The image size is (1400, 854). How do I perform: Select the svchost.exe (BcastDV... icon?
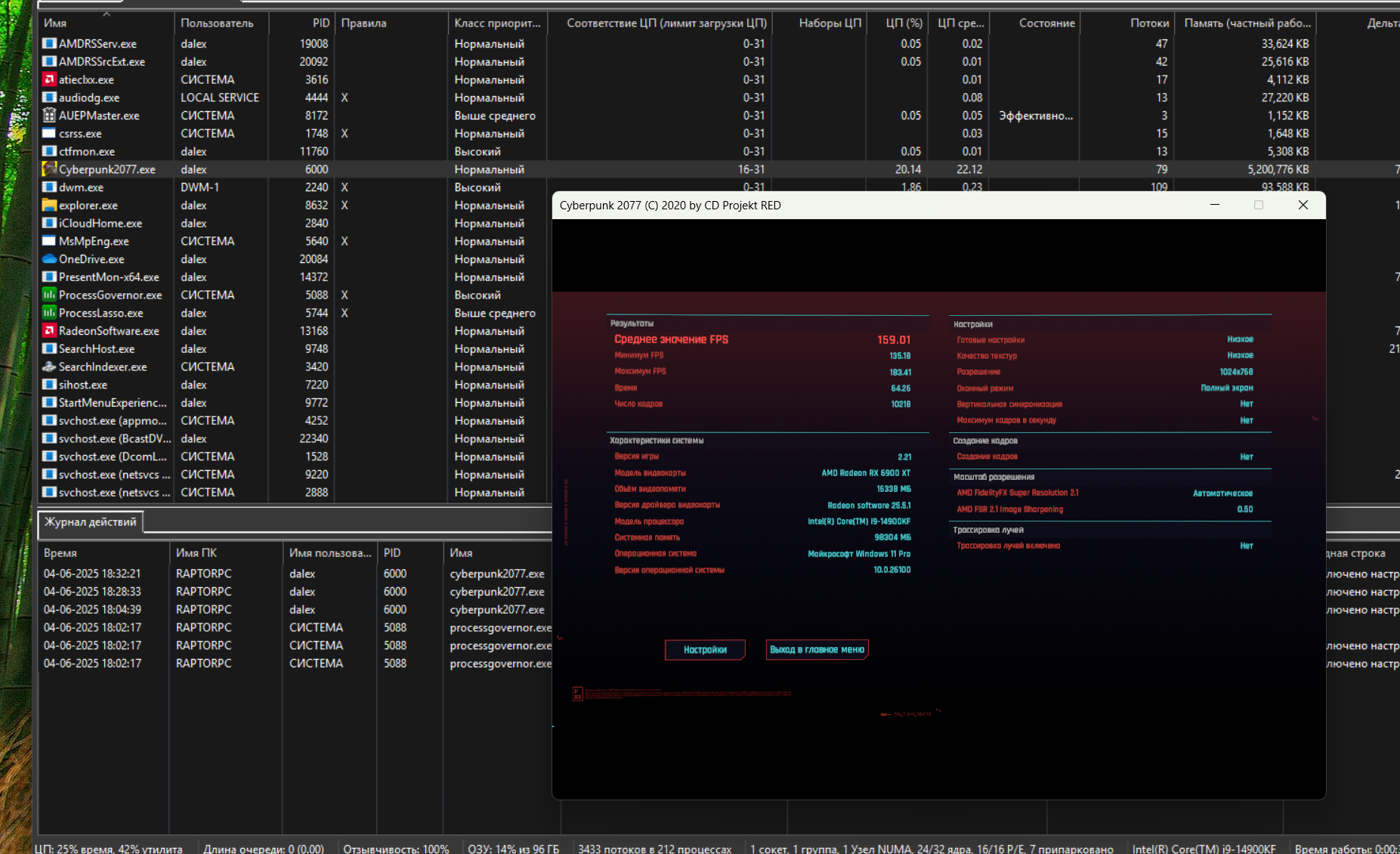(x=49, y=438)
